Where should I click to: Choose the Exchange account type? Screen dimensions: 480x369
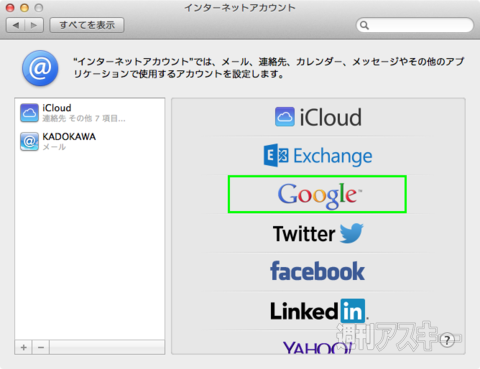tap(318, 156)
